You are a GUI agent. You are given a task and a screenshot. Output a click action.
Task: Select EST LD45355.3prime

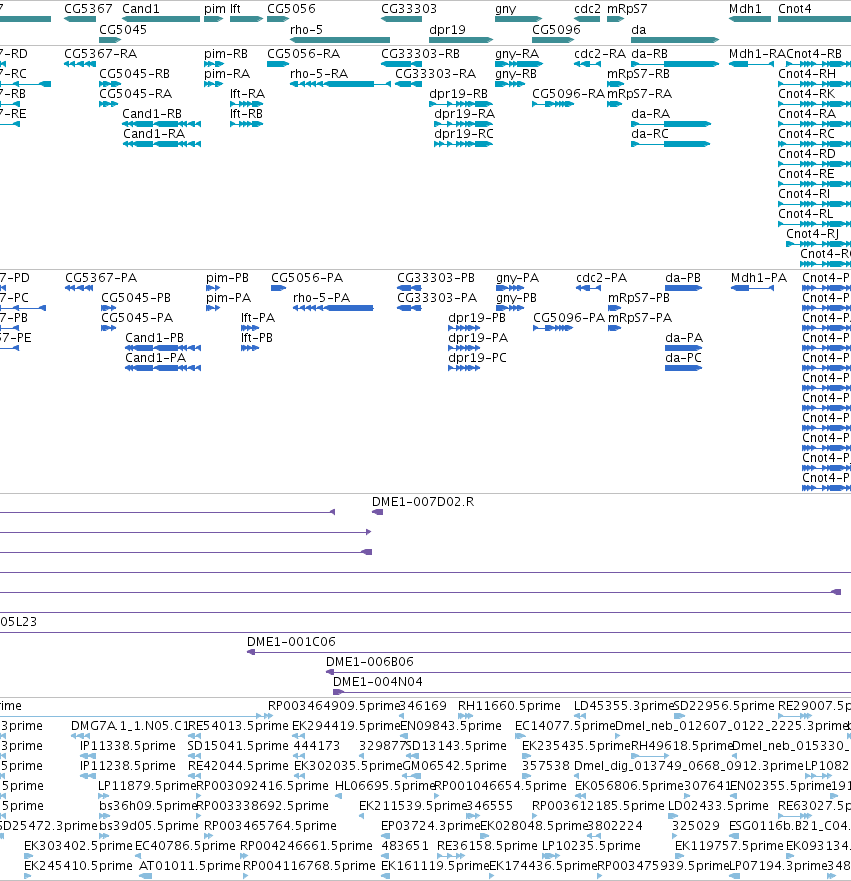tap(623, 705)
